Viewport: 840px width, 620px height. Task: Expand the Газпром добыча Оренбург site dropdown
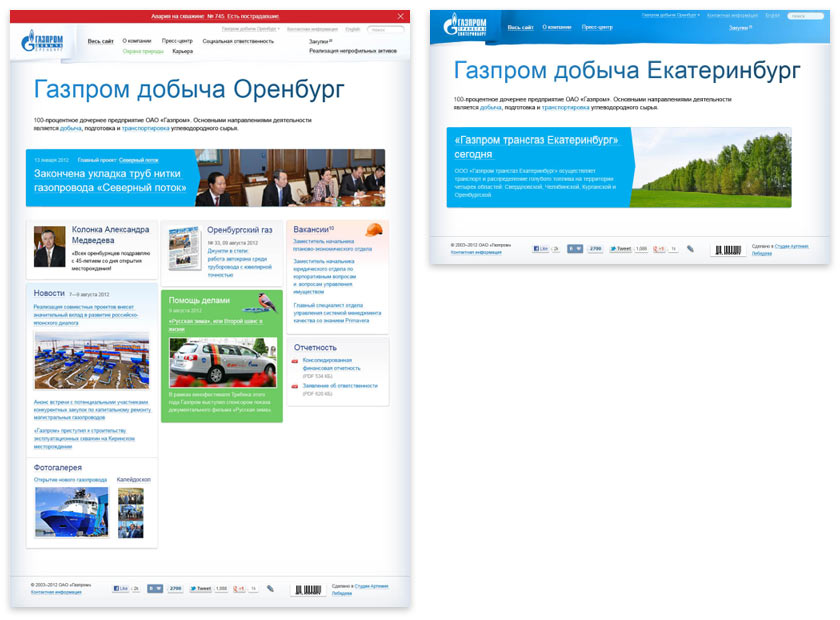point(251,30)
